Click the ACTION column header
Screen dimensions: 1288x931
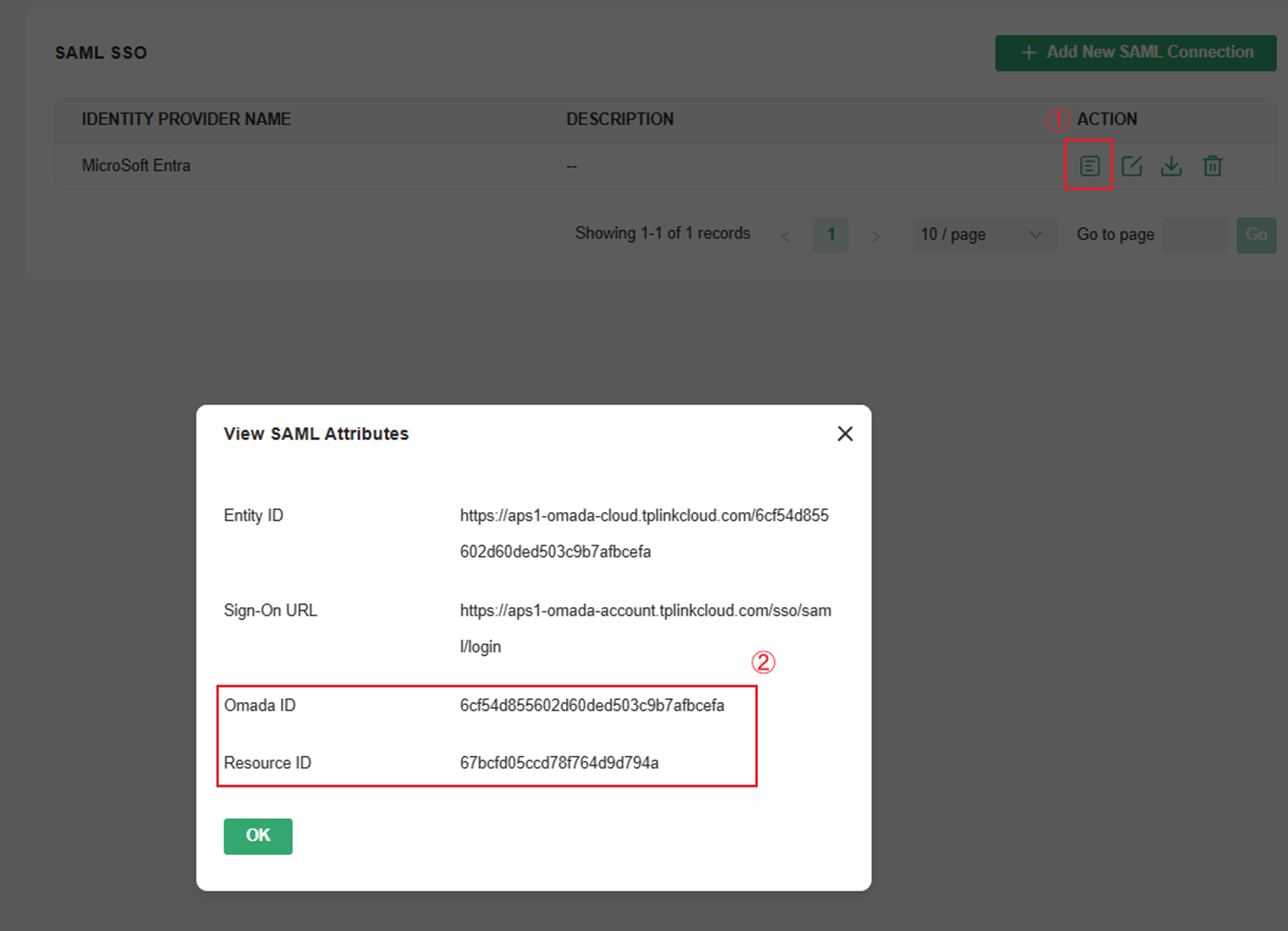pos(1107,119)
